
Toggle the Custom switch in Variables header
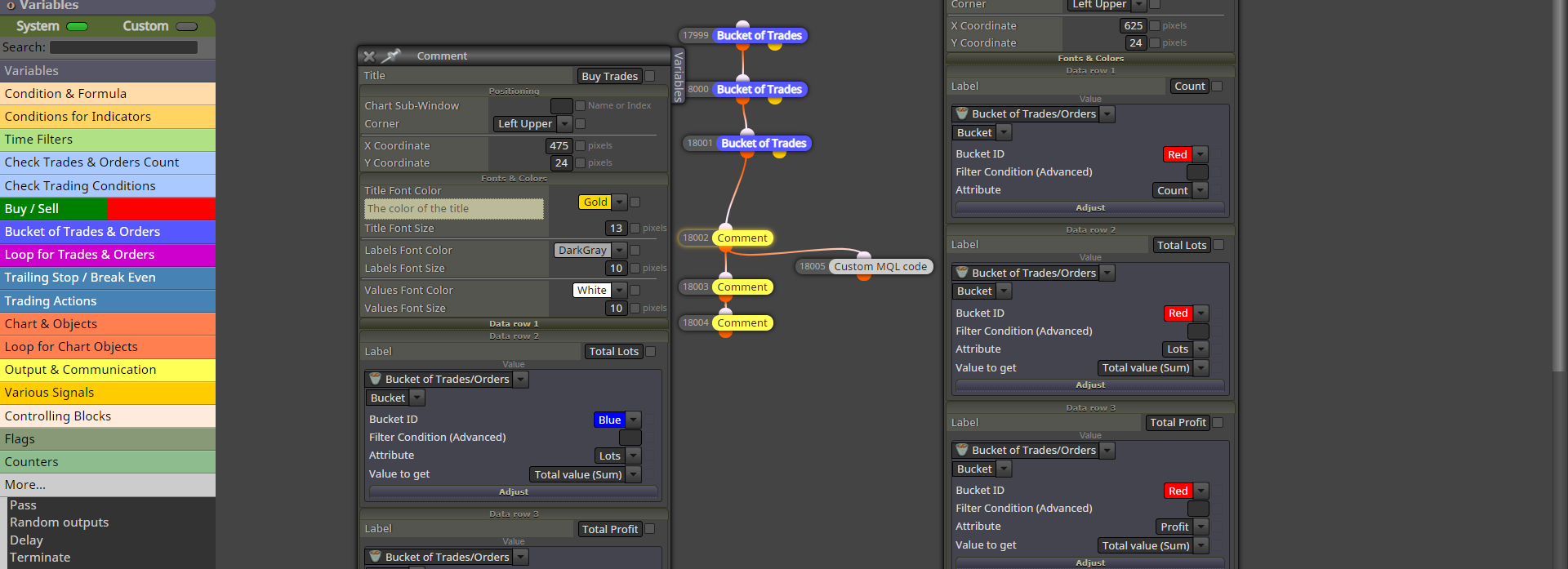pyautogui.click(x=187, y=26)
